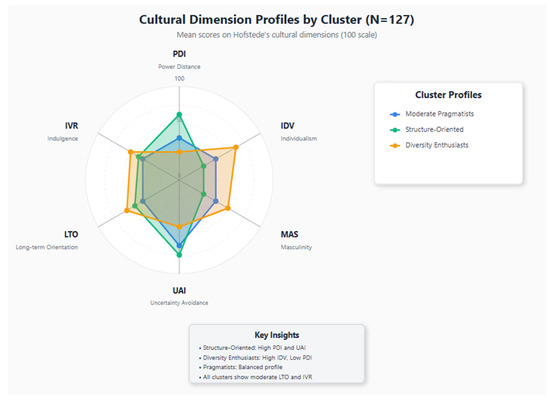Click the orange Diversity Enthusiasts legend marker
The image size is (550, 400).
point(395,146)
